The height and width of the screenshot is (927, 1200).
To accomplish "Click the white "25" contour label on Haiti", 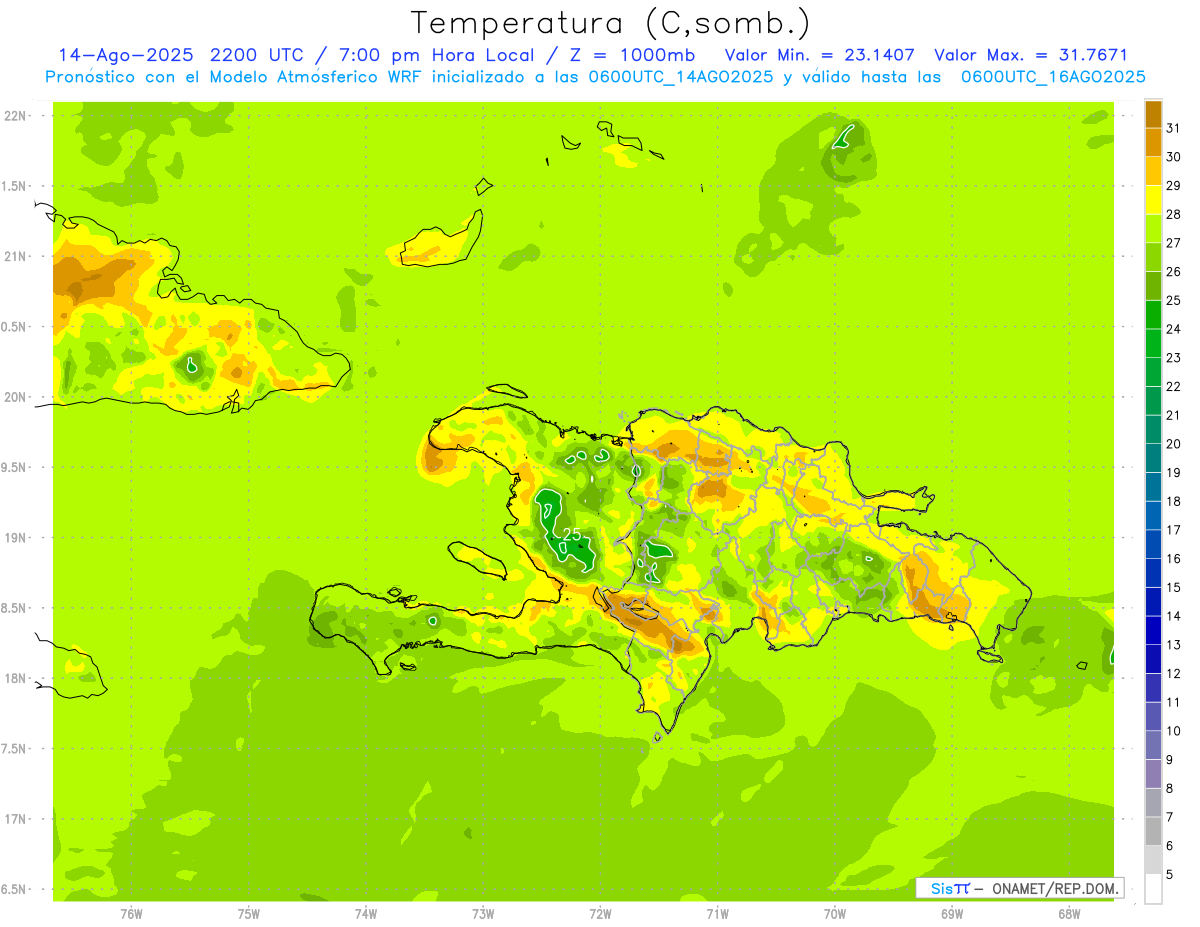I will coord(572,535).
